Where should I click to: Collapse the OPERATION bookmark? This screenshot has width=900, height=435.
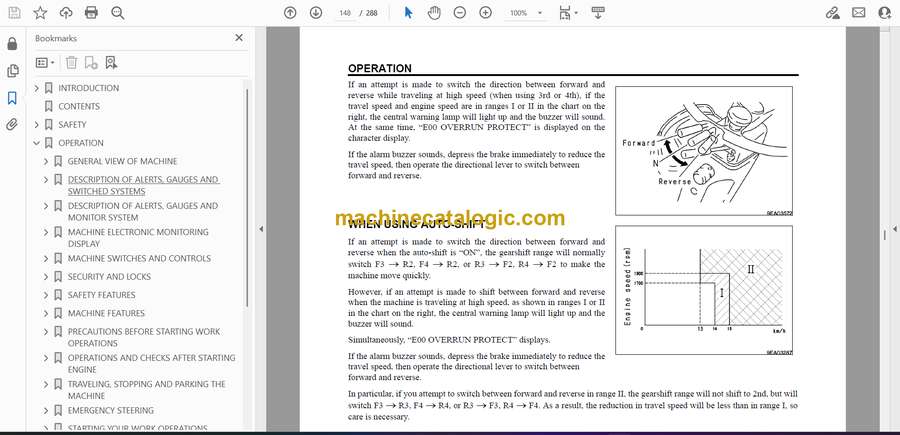point(37,143)
